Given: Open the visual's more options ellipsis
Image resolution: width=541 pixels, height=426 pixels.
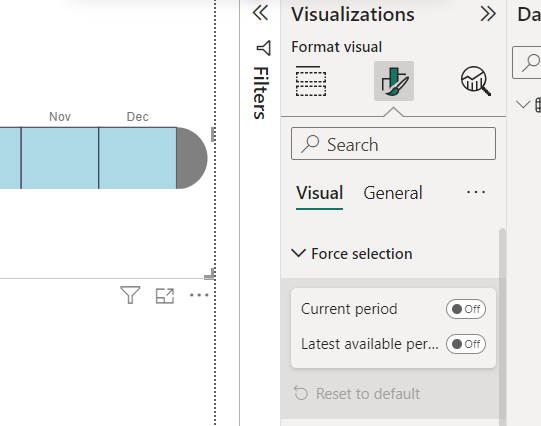Looking at the screenshot, I should (199, 295).
